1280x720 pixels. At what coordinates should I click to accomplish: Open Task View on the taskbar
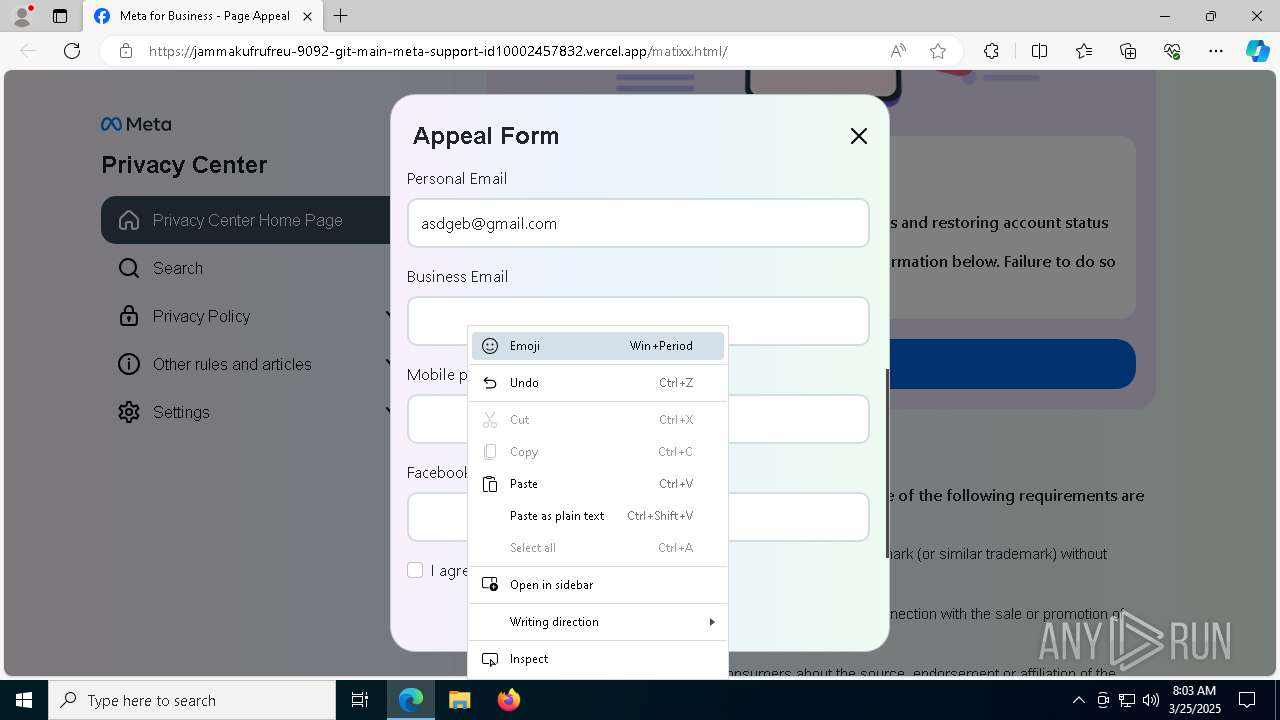360,700
